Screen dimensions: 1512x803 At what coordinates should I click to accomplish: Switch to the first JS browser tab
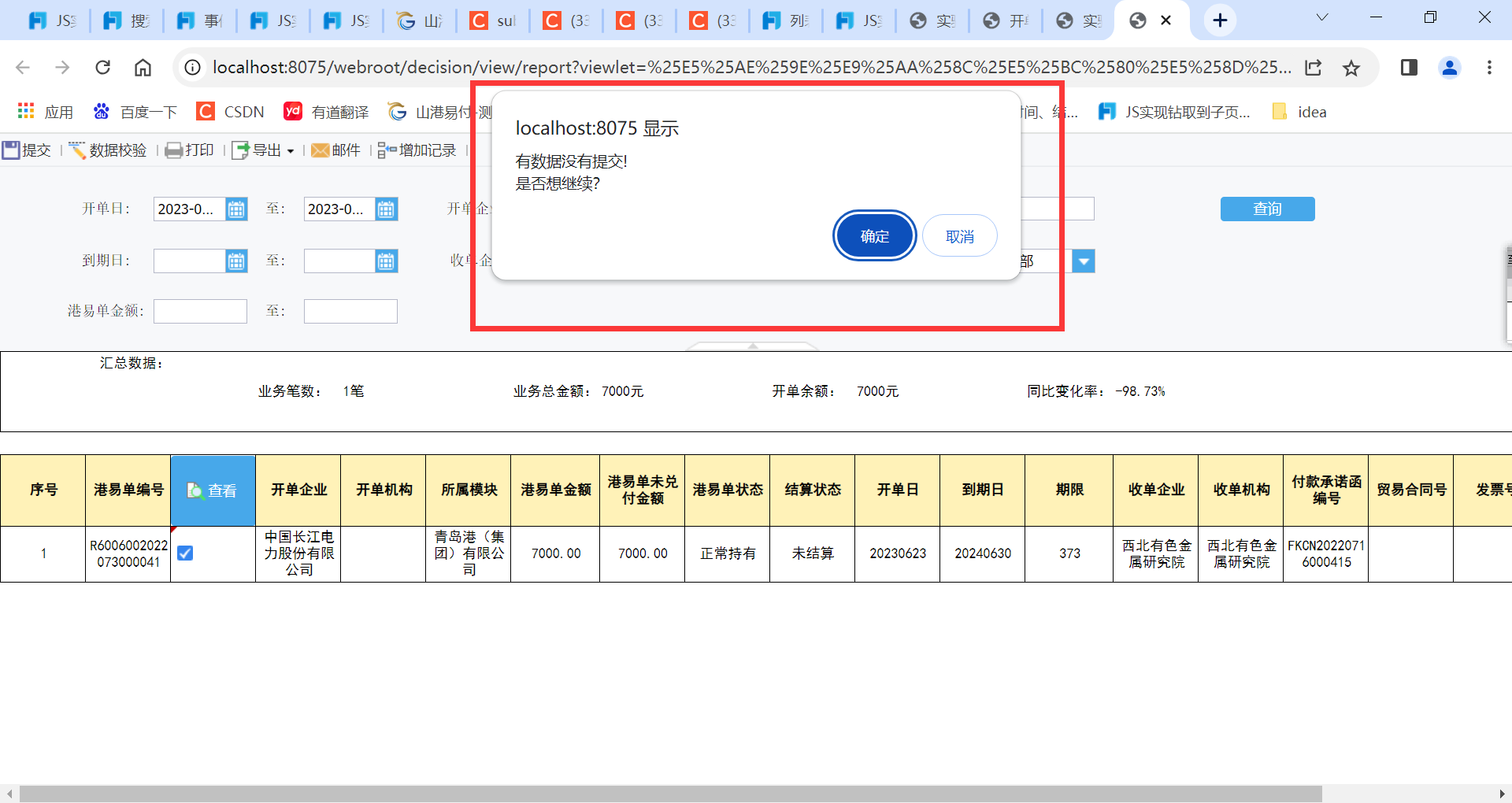click(51, 20)
